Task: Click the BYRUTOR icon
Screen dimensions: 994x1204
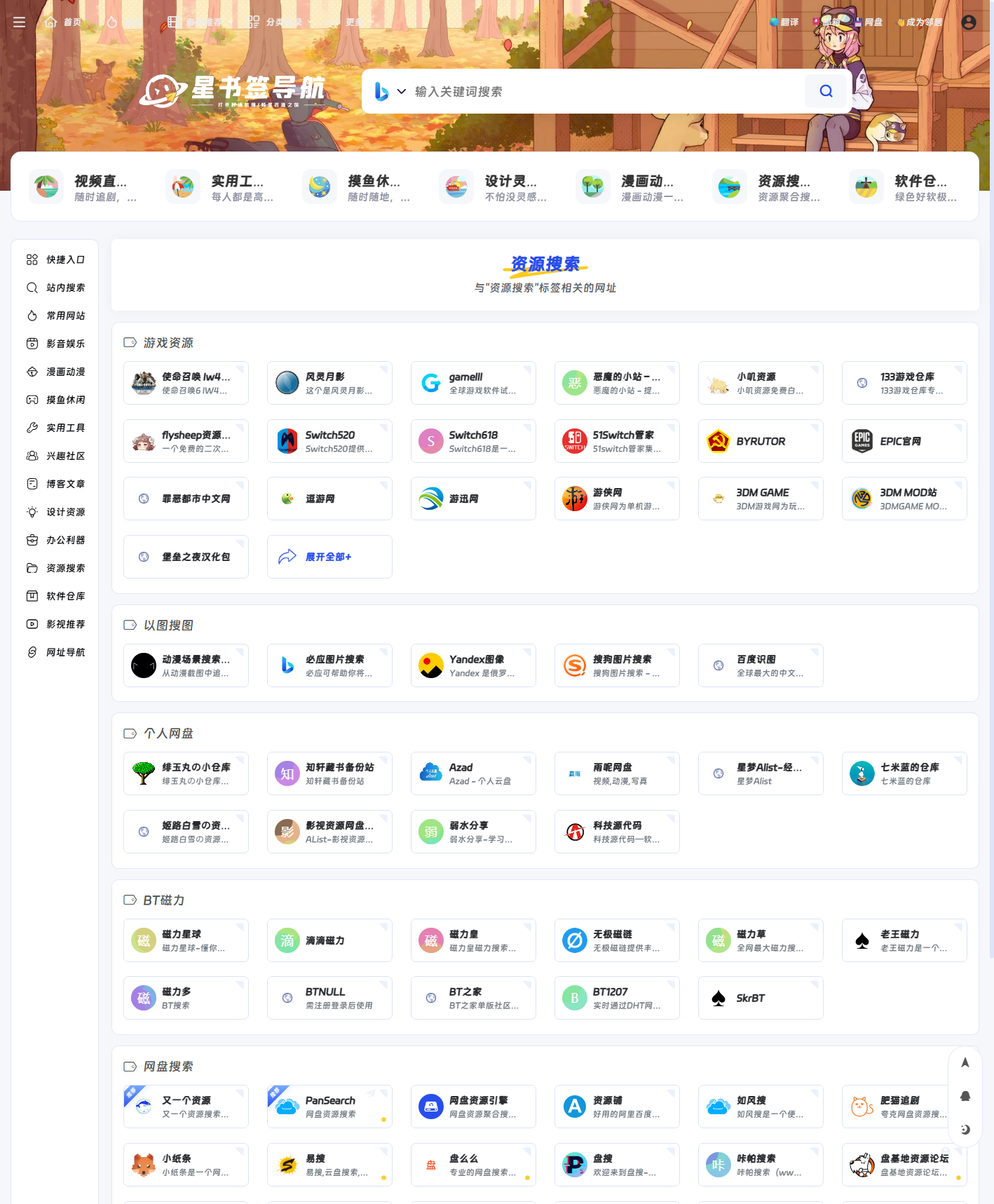Action: (719, 441)
